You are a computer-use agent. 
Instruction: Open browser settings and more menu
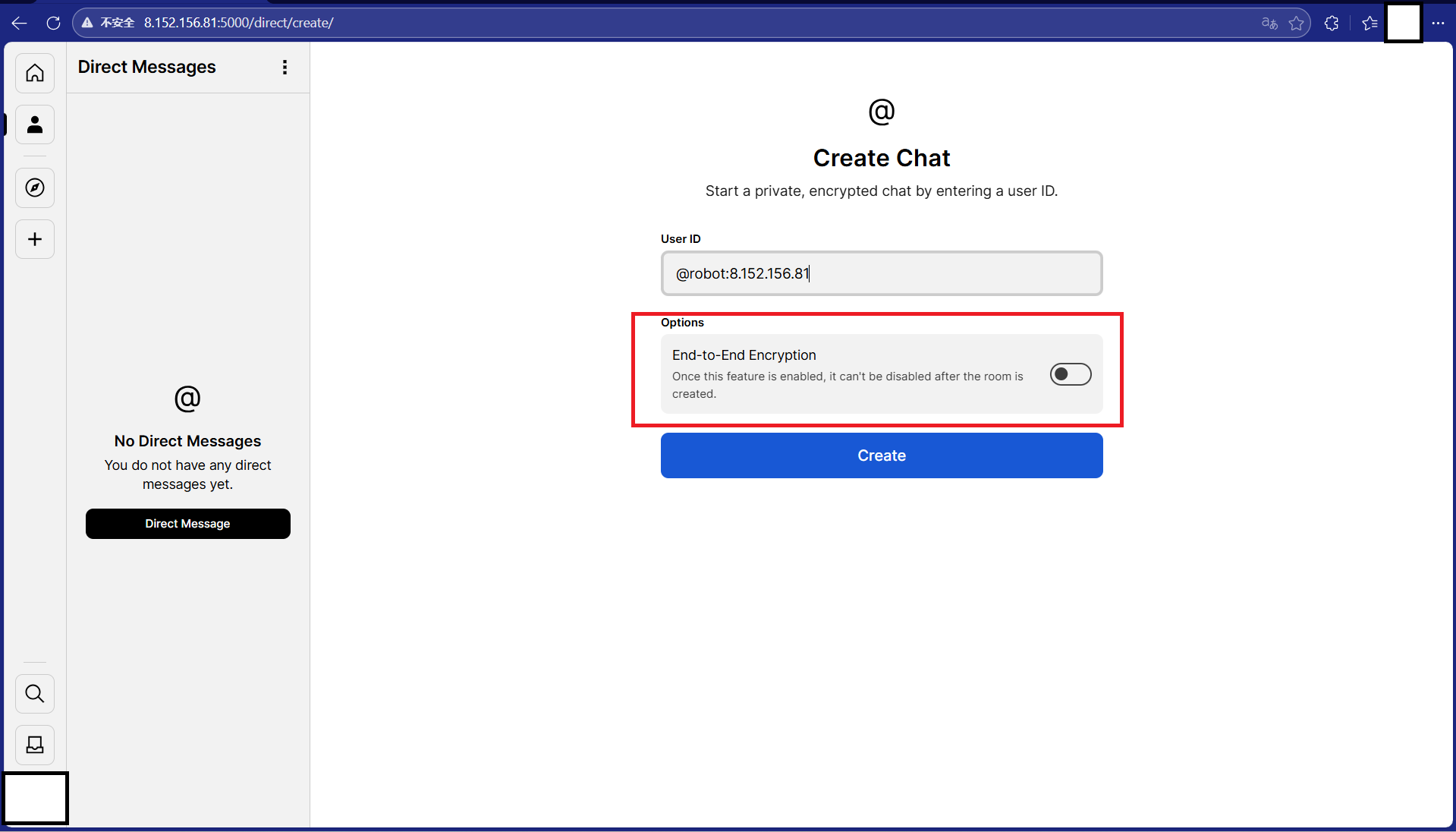(1438, 23)
